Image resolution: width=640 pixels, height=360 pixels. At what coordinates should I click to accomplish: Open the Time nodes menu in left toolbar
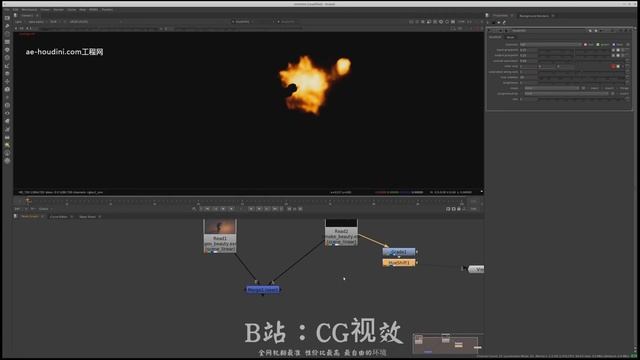click(7, 34)
